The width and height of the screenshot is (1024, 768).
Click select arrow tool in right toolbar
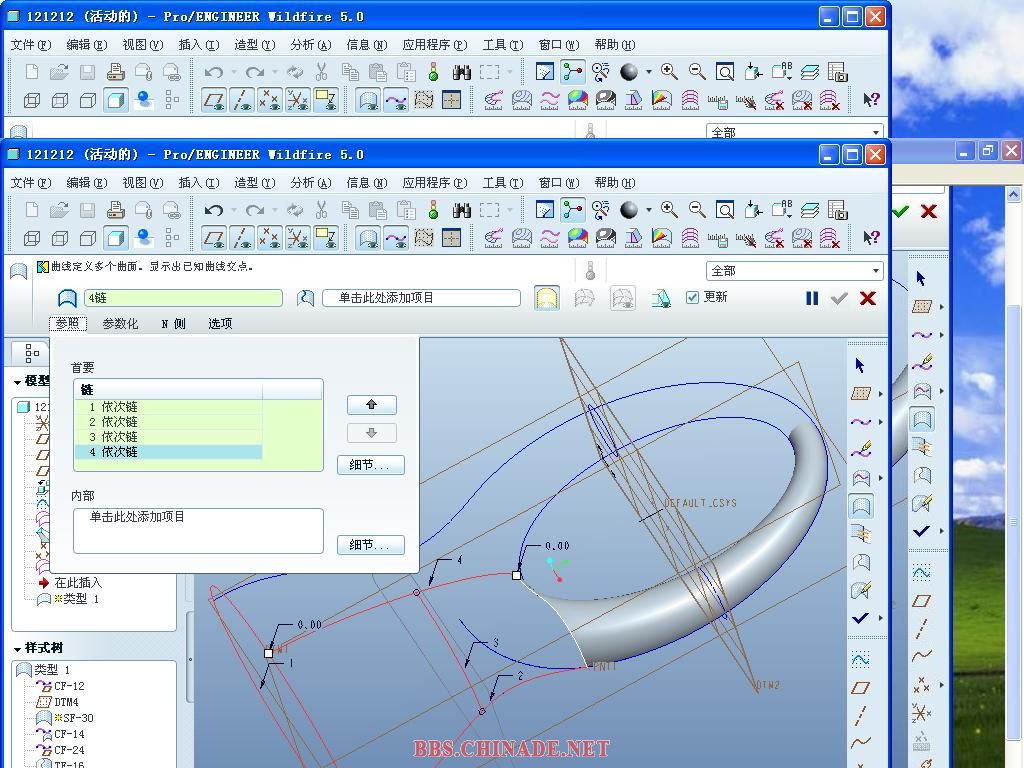pos(859,366)
